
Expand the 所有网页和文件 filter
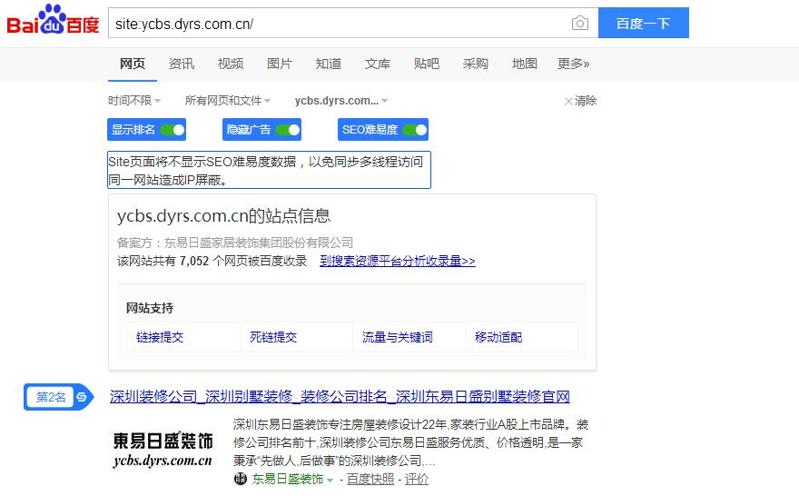click(227, 100)
